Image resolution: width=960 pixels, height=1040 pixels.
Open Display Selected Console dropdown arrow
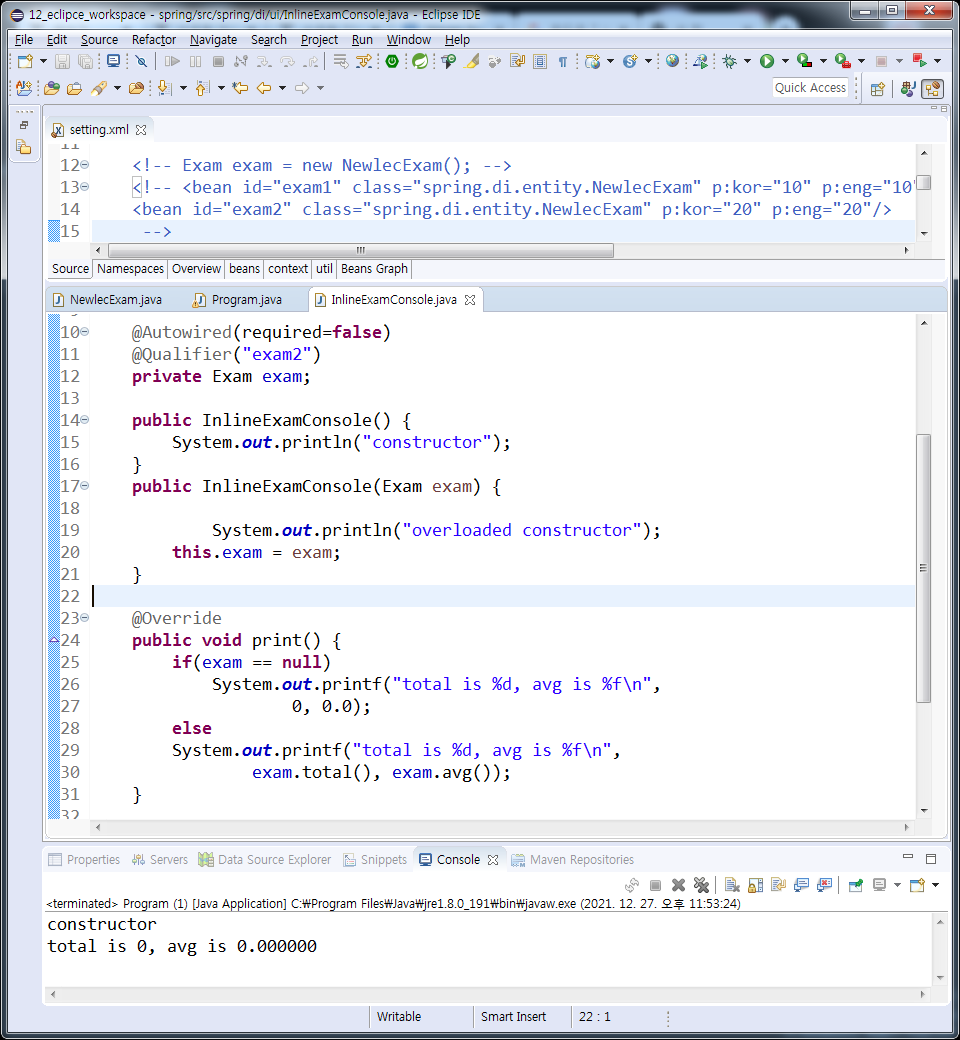tap(897, 885)
